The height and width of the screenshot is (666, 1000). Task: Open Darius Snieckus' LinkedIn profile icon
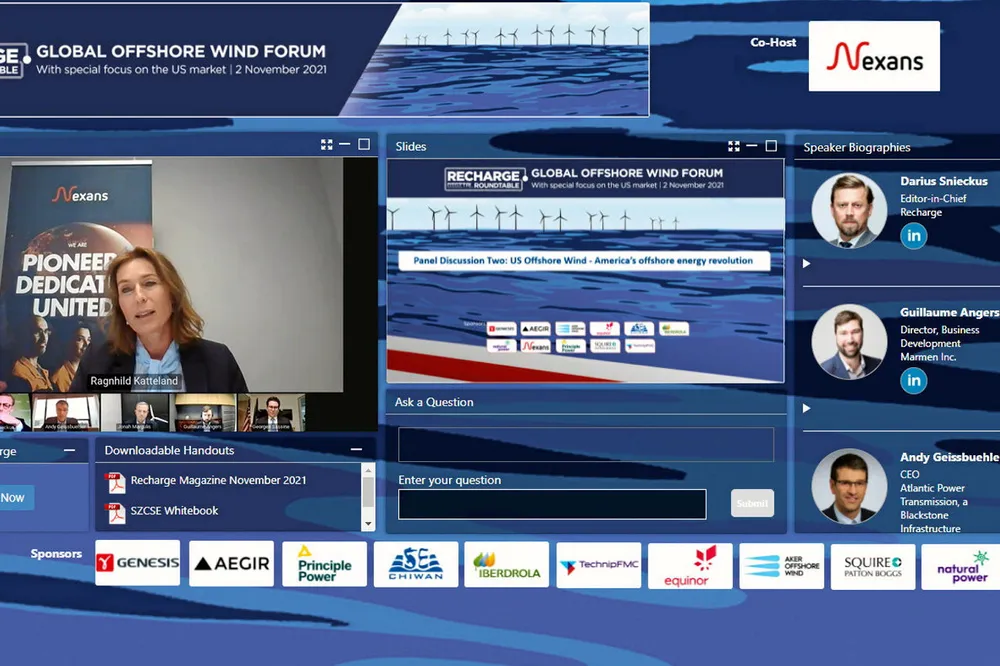point(913,236)
